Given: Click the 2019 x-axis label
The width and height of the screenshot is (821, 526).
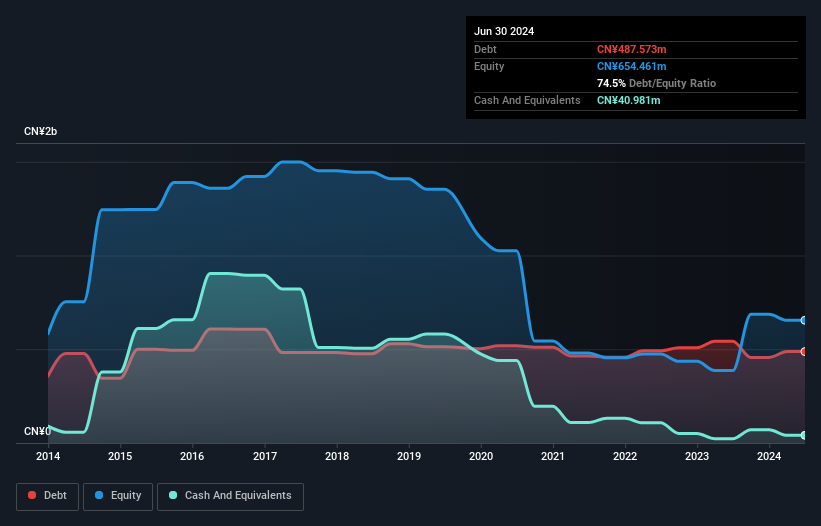Looking at the screenshot, I should pos(409,456).
